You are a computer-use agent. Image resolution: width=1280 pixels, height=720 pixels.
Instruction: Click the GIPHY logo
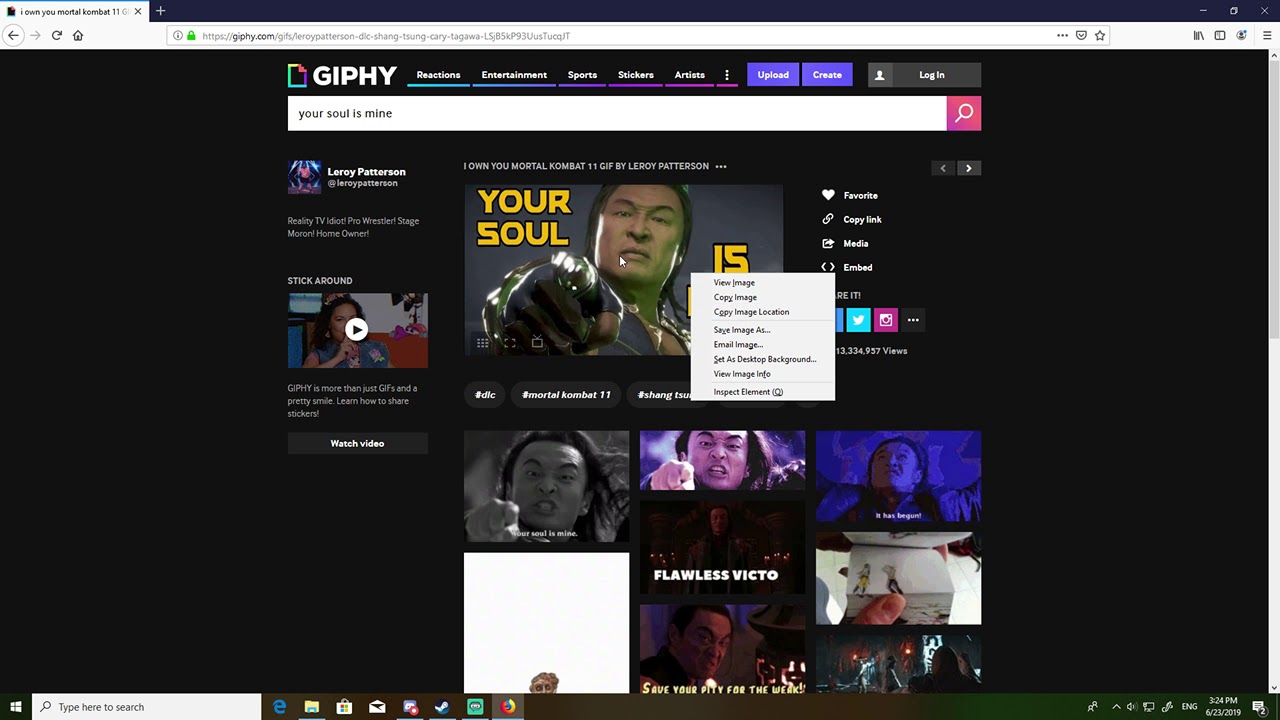click(x=342, y=75)
